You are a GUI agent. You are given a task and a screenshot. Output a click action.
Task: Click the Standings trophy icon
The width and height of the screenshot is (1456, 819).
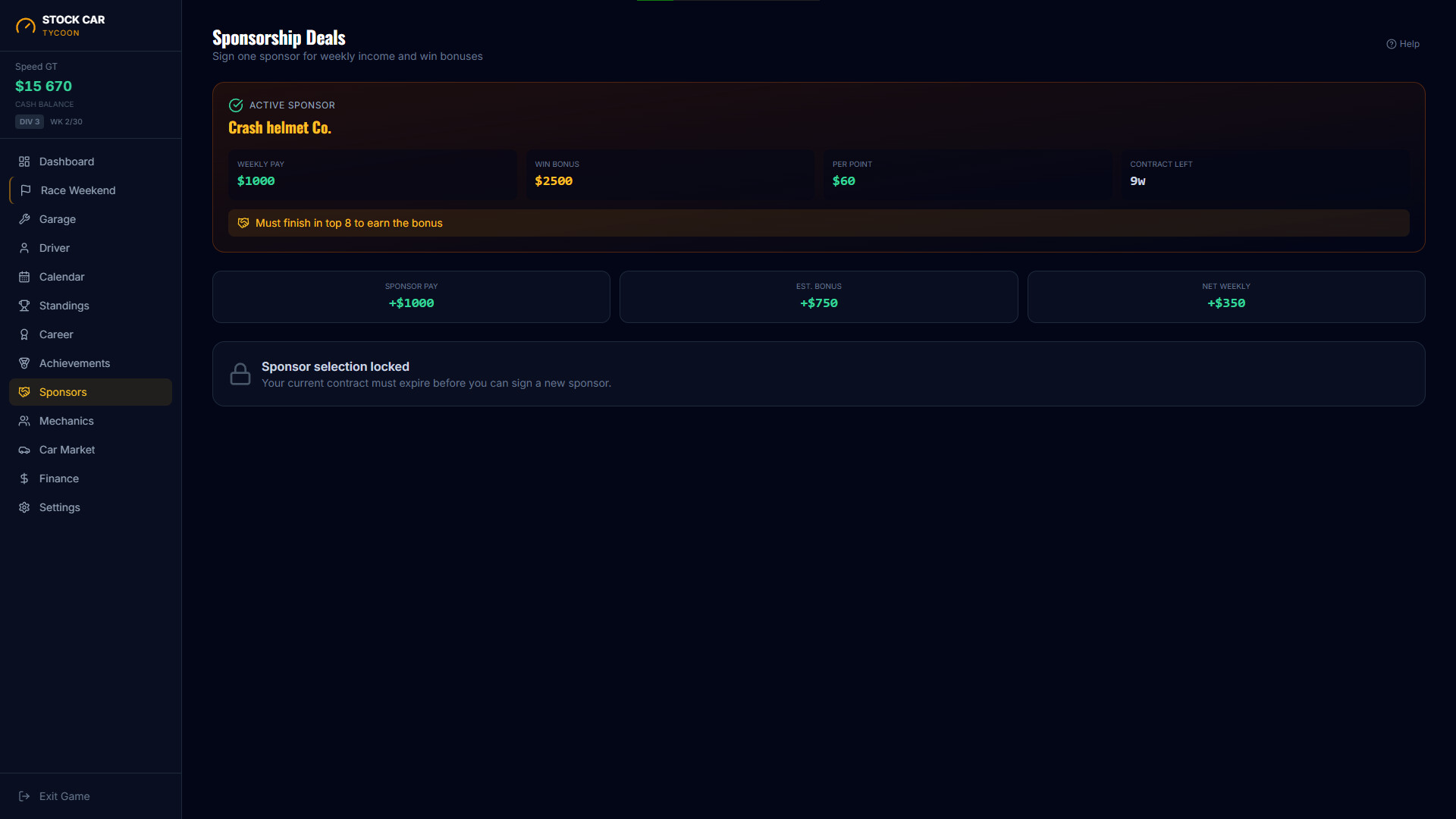tap(24, 306)
